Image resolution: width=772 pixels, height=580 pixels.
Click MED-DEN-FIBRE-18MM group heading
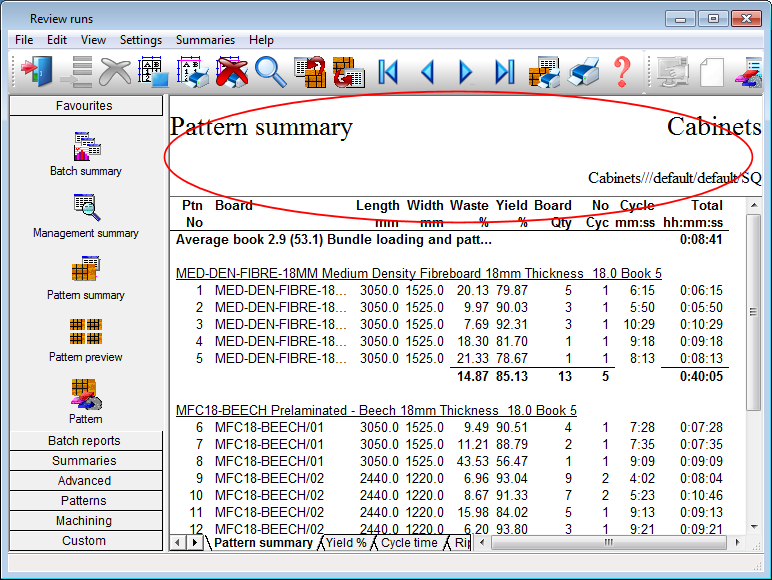click(418, 273)
